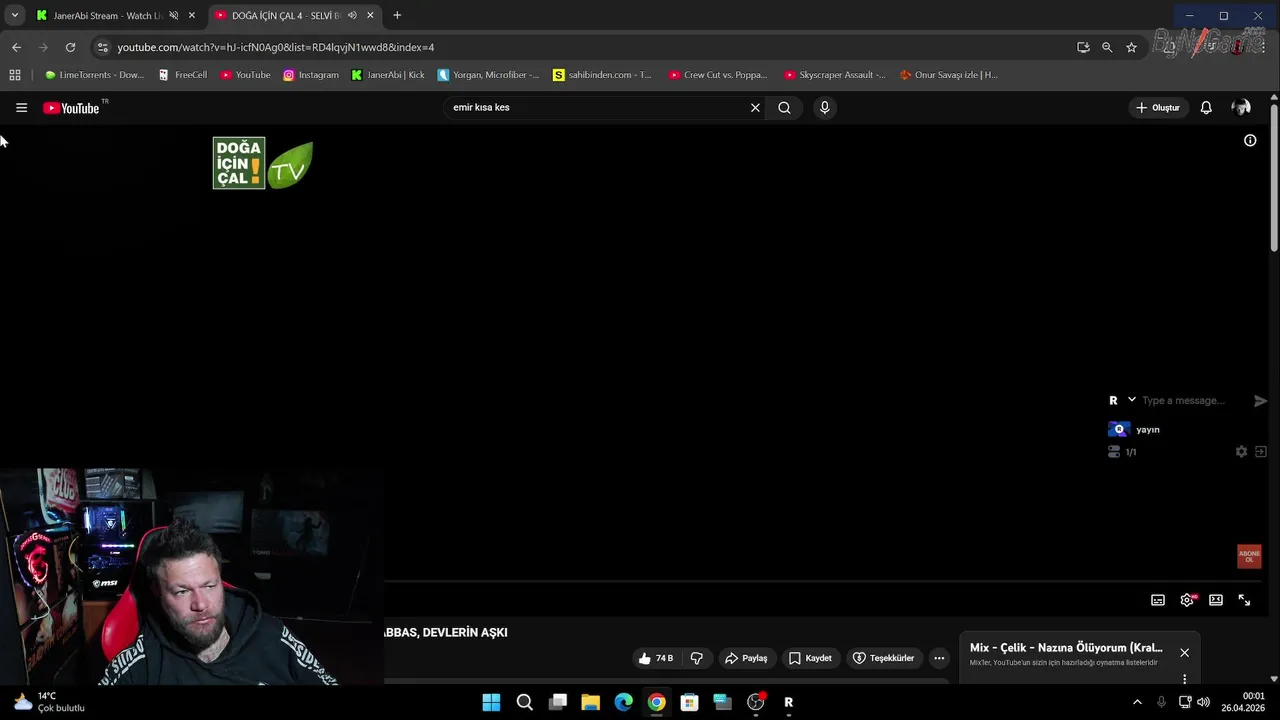Bookmark this page with the star
Image resolution: width=1280 pixels, height=720 pixels.
(1131, 47)
